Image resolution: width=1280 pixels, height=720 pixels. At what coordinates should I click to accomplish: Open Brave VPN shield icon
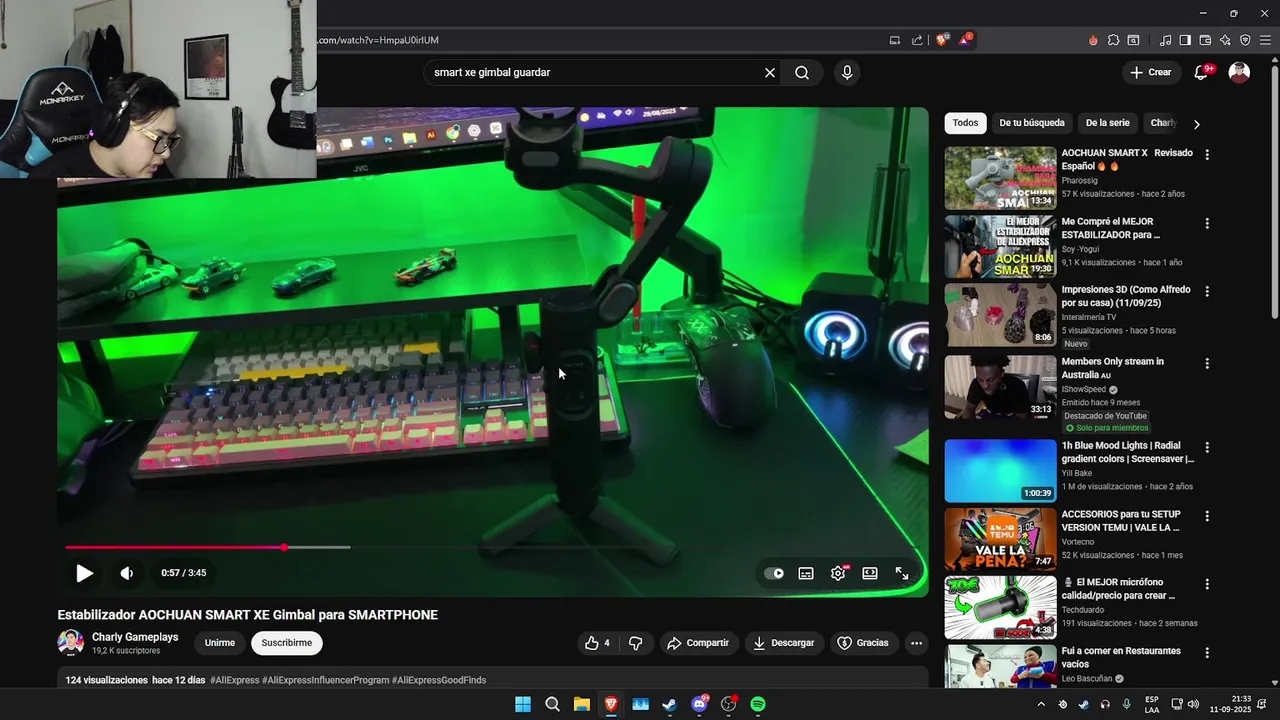click(1245, 40)
